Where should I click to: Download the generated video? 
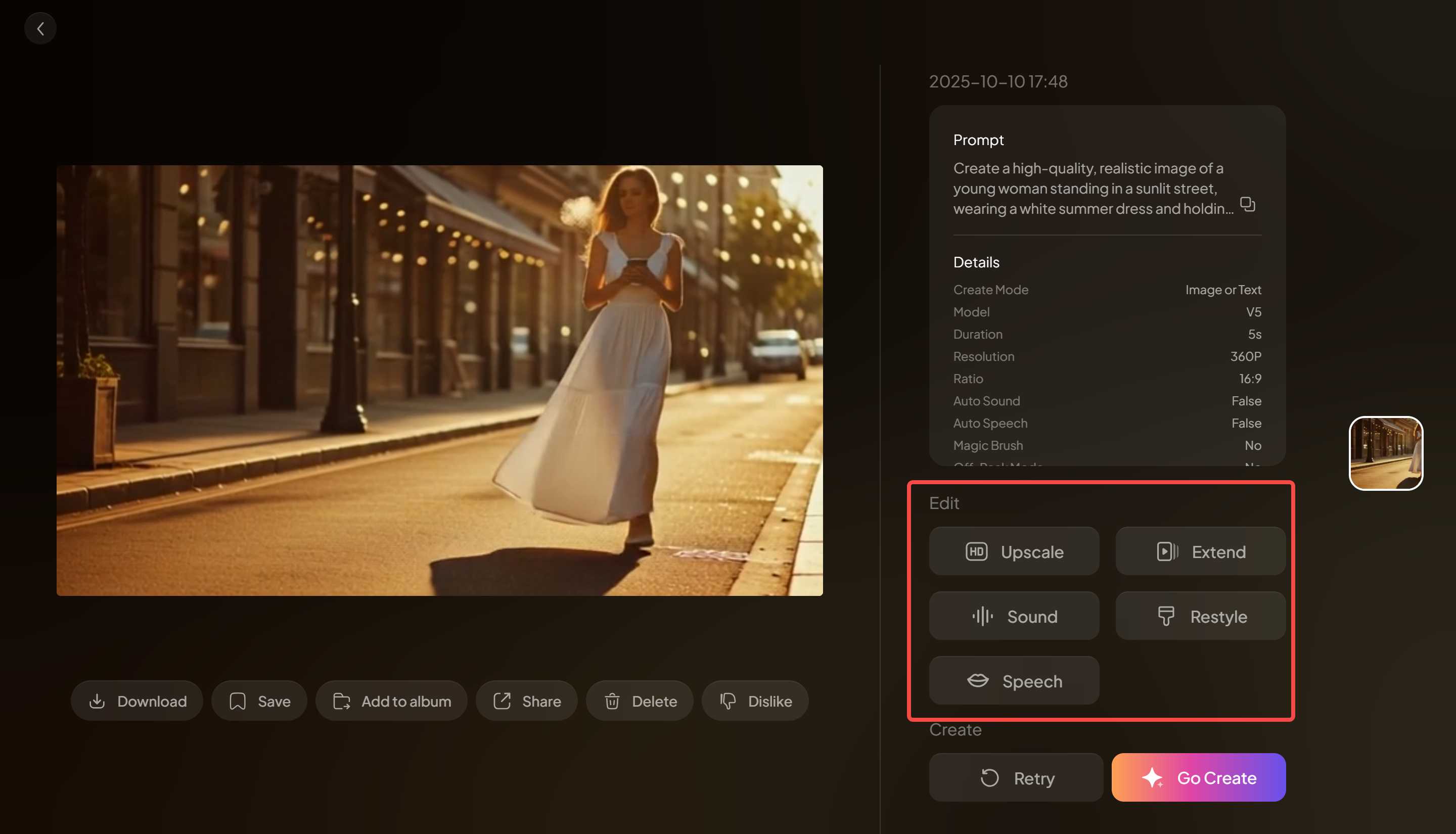pos(136,700)
